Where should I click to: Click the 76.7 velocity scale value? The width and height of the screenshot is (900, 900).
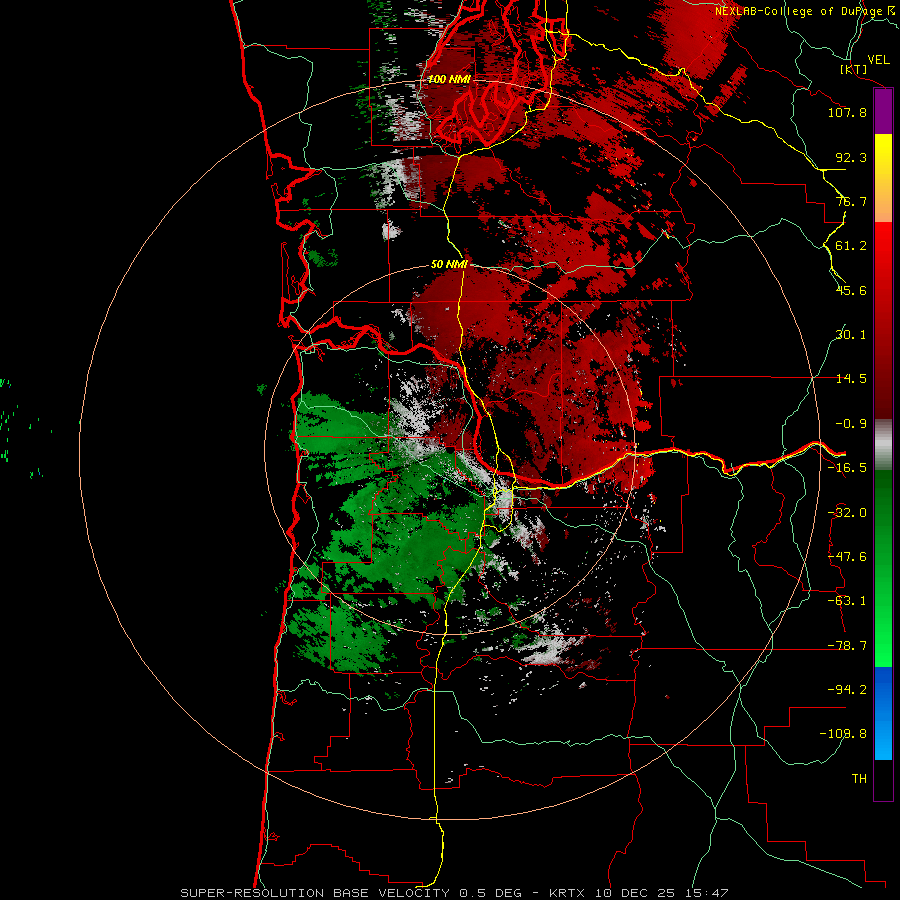point(851,201)
